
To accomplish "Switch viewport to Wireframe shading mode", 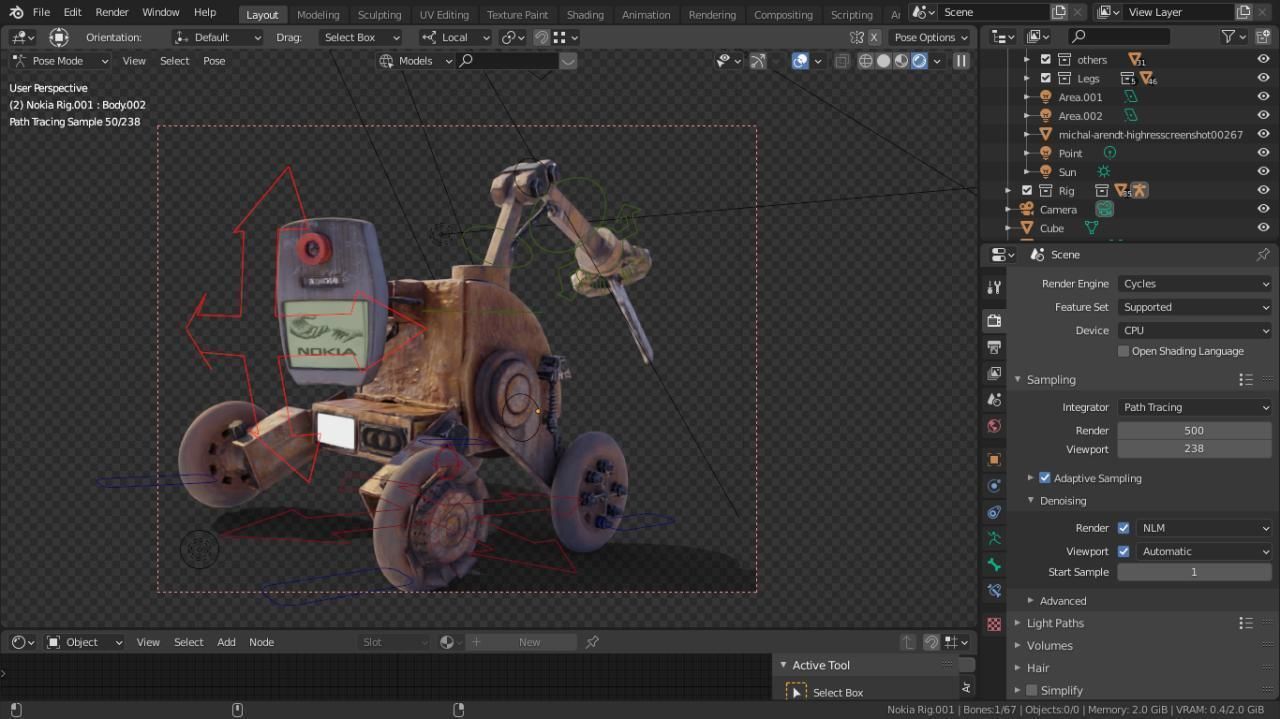I will click(x=865, y=61).
